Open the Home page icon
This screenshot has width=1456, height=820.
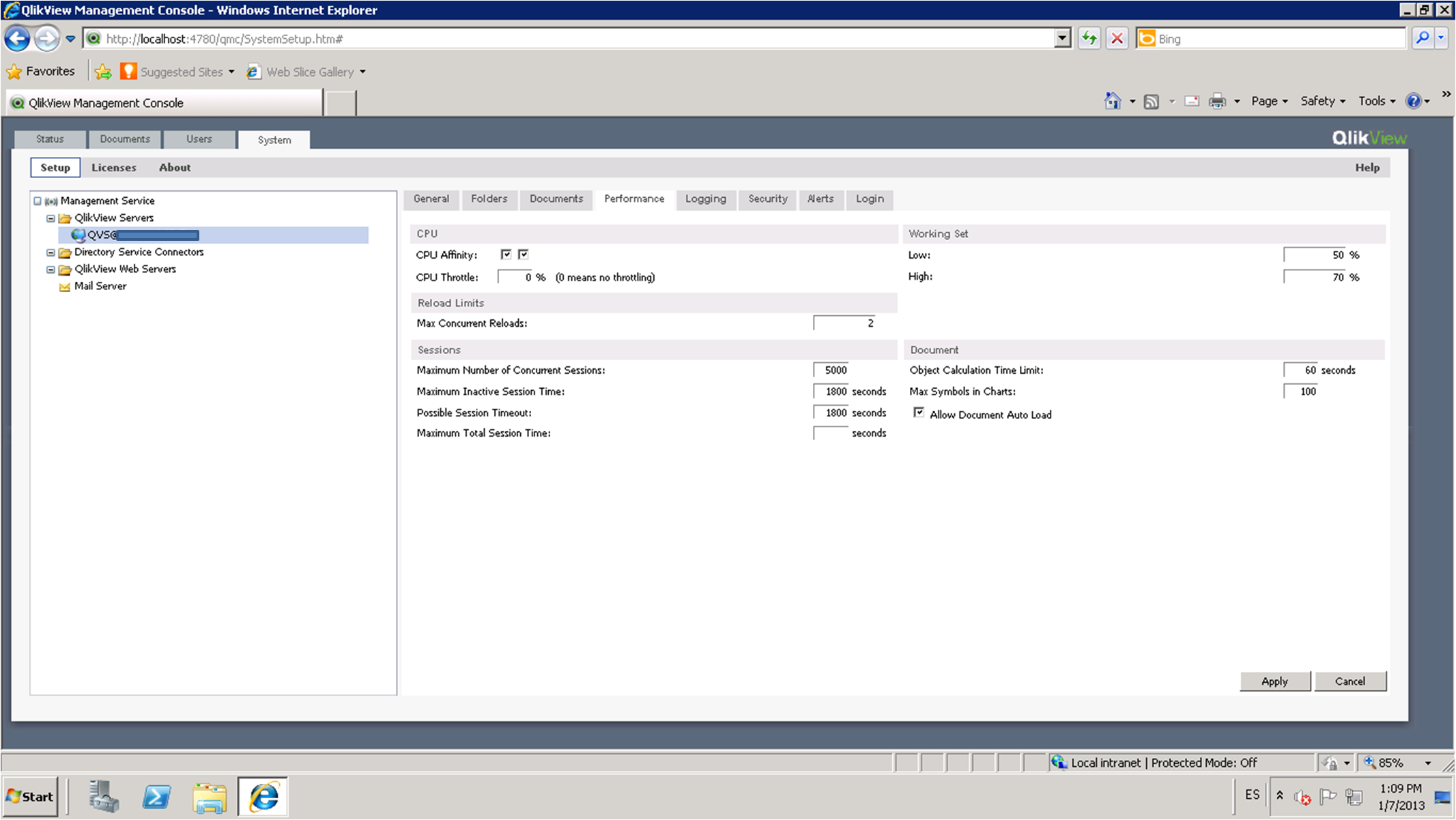click(x=1113, y=101)
